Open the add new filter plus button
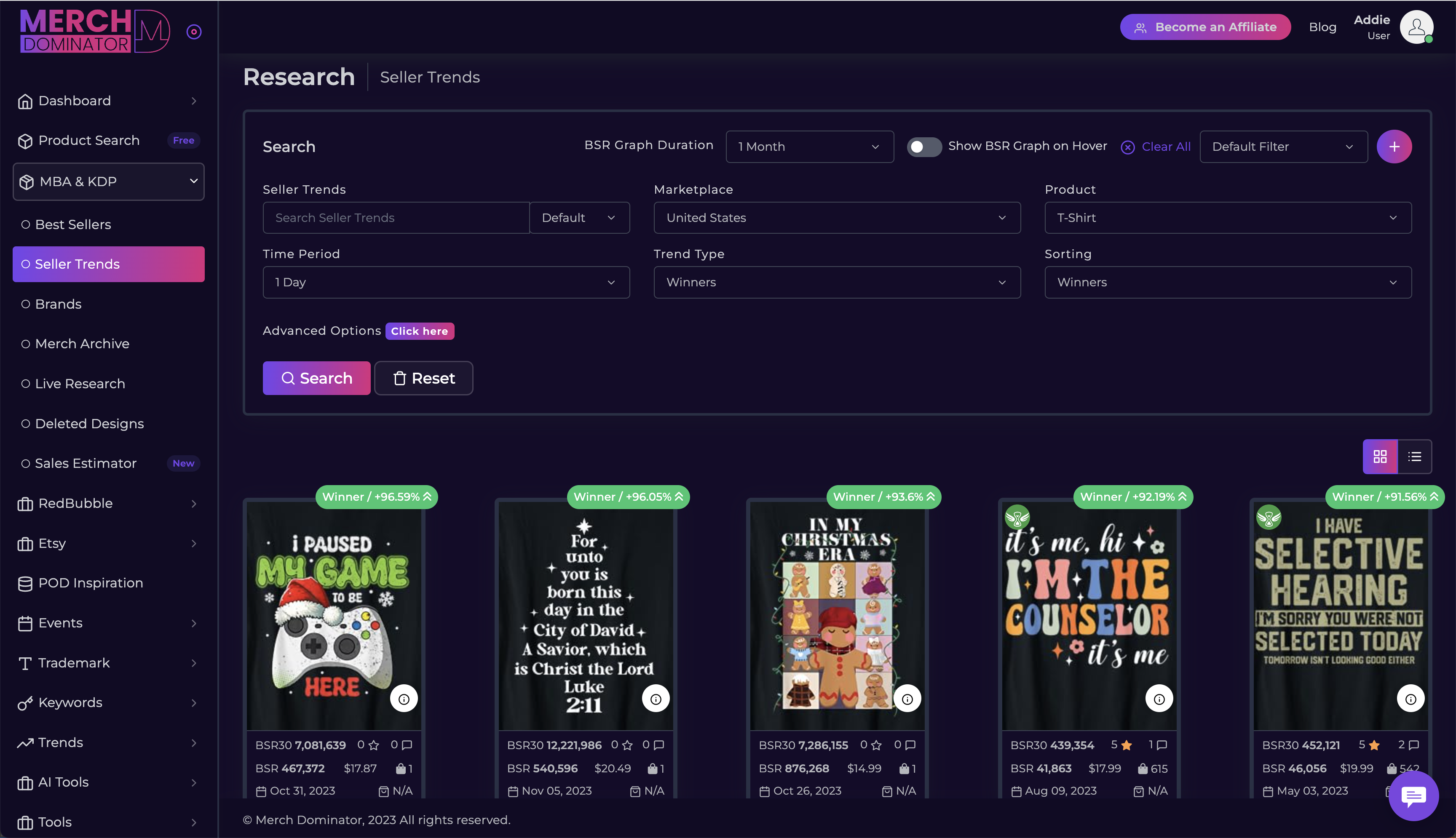1456x838 pixels. 1394,146
